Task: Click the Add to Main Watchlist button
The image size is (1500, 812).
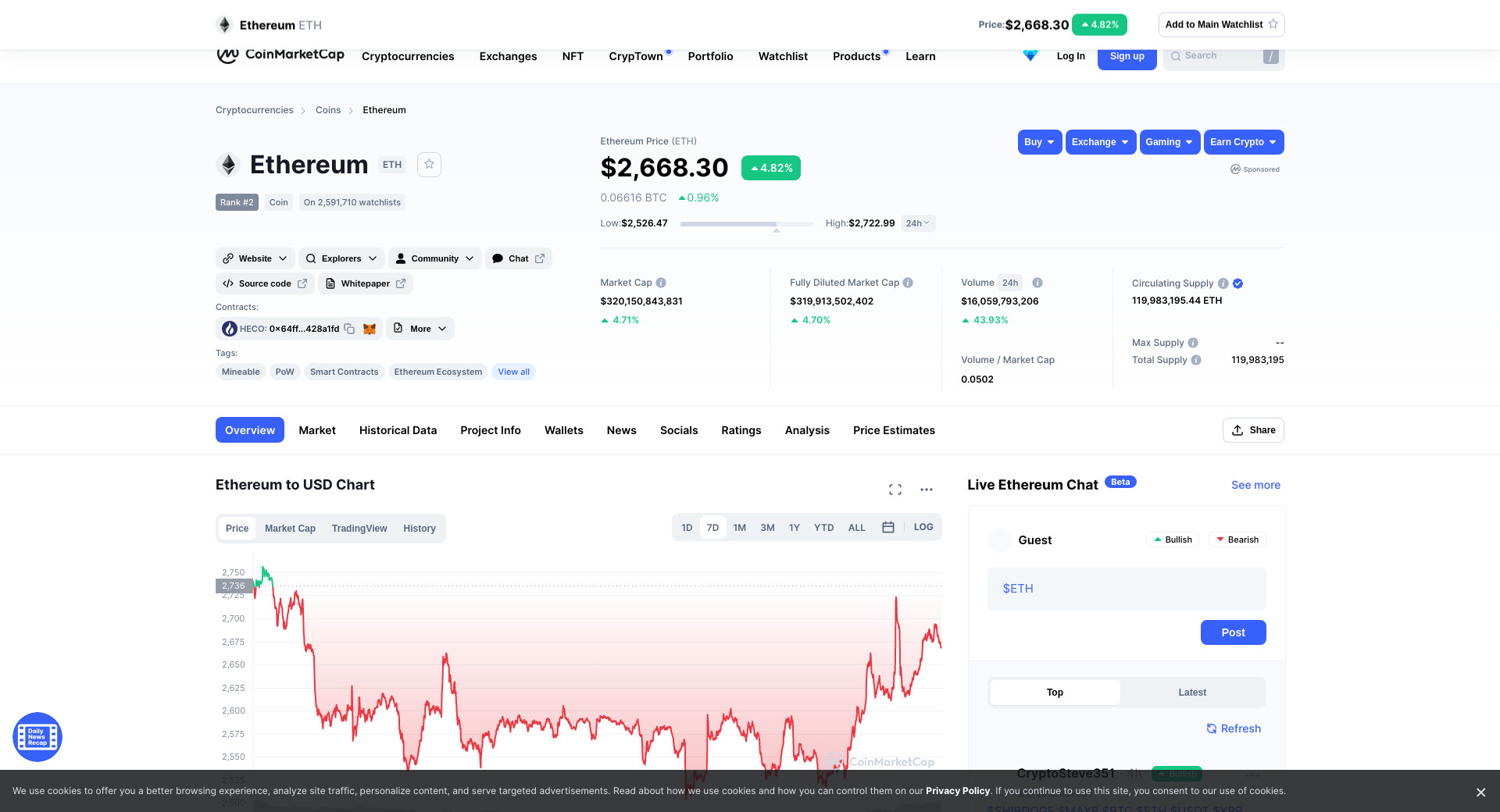Action: 1221,25
